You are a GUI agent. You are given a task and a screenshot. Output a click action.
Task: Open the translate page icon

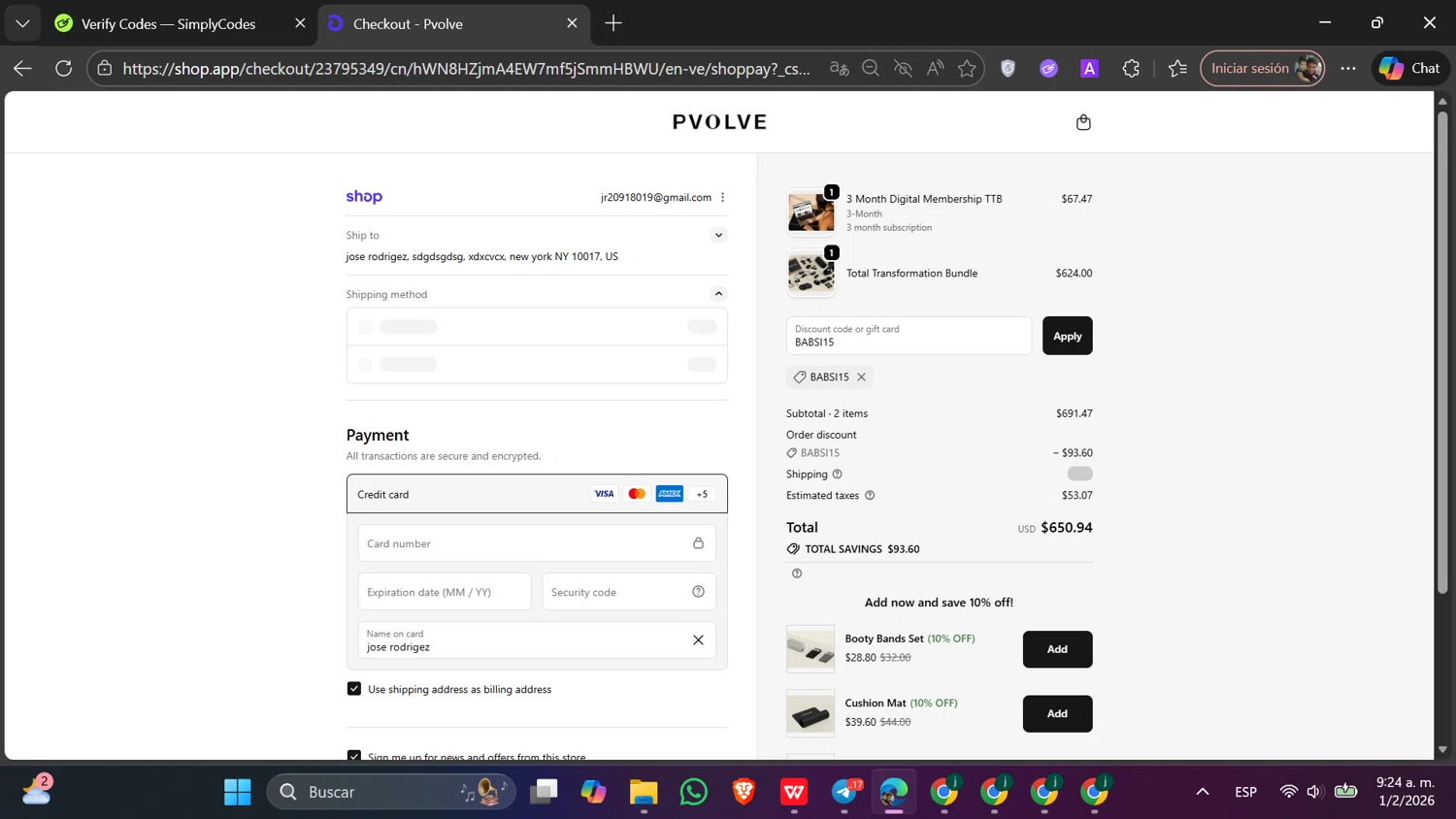(840, 68)
